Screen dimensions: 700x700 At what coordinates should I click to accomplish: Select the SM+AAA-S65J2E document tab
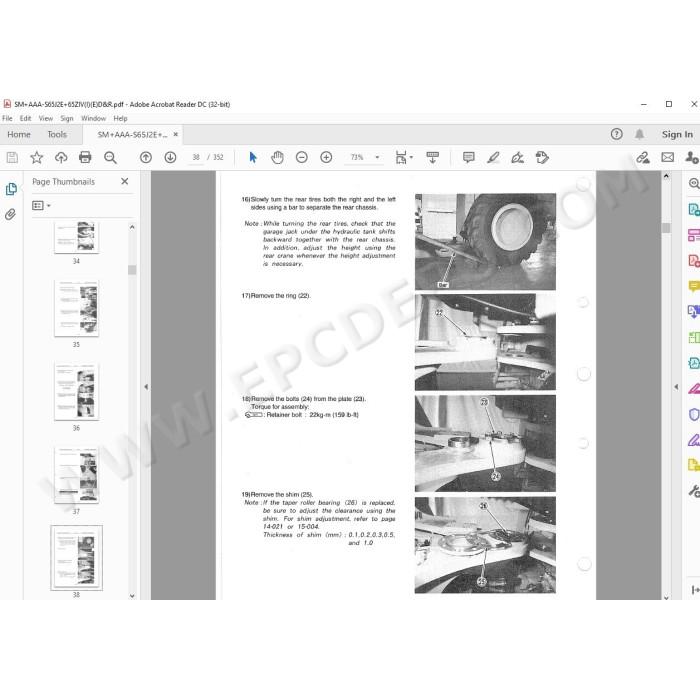click(132, 134)
